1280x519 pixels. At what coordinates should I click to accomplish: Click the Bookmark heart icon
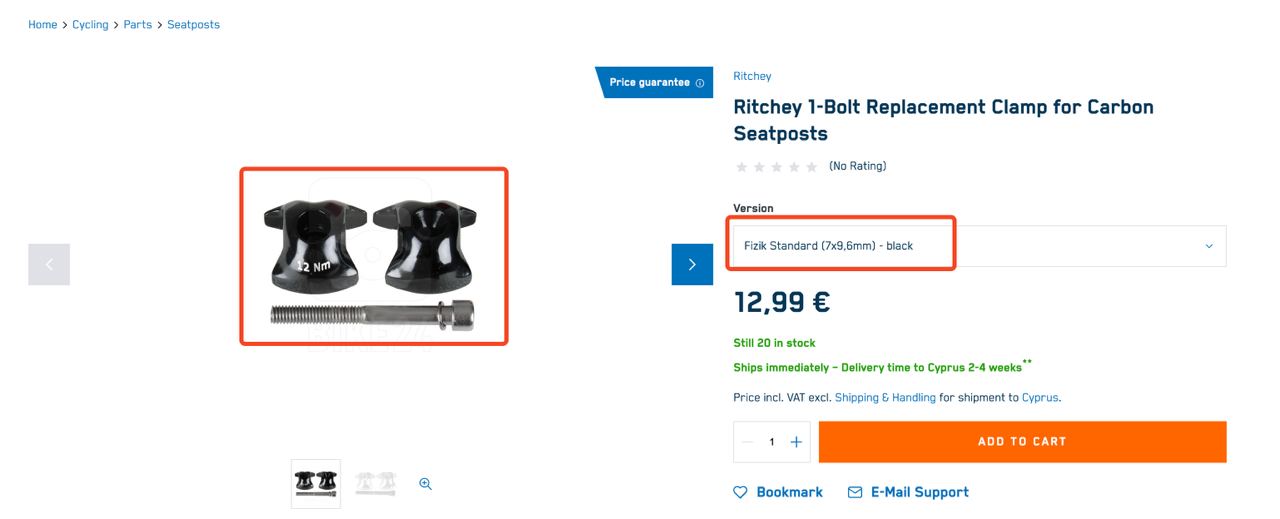(x=741, y=492)
